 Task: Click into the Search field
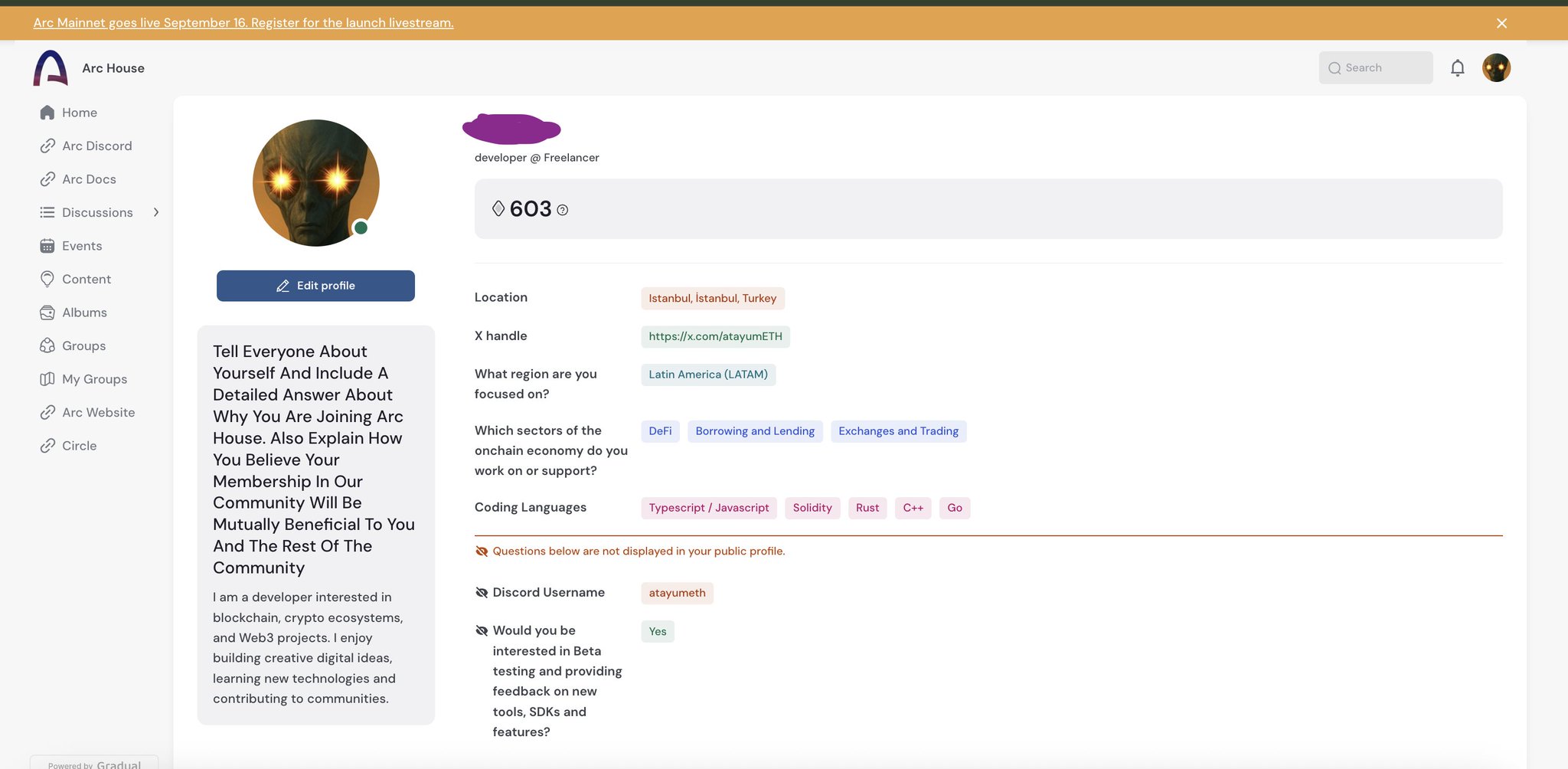point(1376,68)
